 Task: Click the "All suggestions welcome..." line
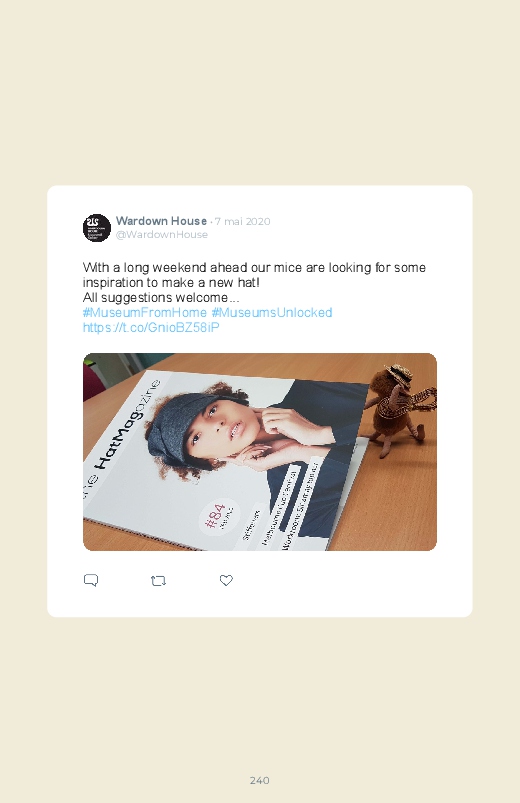[x=161, y=298]
